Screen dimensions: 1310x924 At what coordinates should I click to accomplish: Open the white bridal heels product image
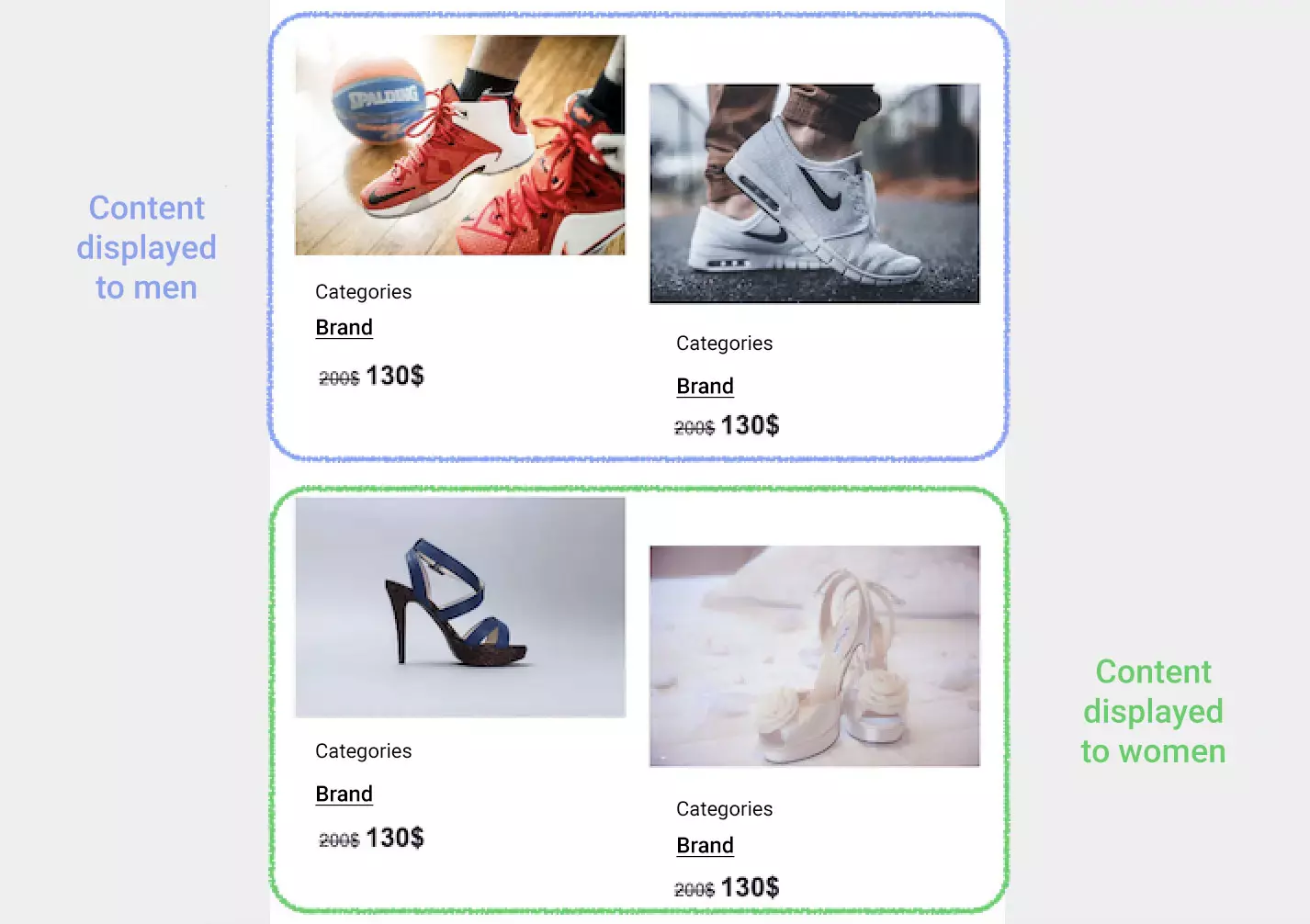pos(815,656)
